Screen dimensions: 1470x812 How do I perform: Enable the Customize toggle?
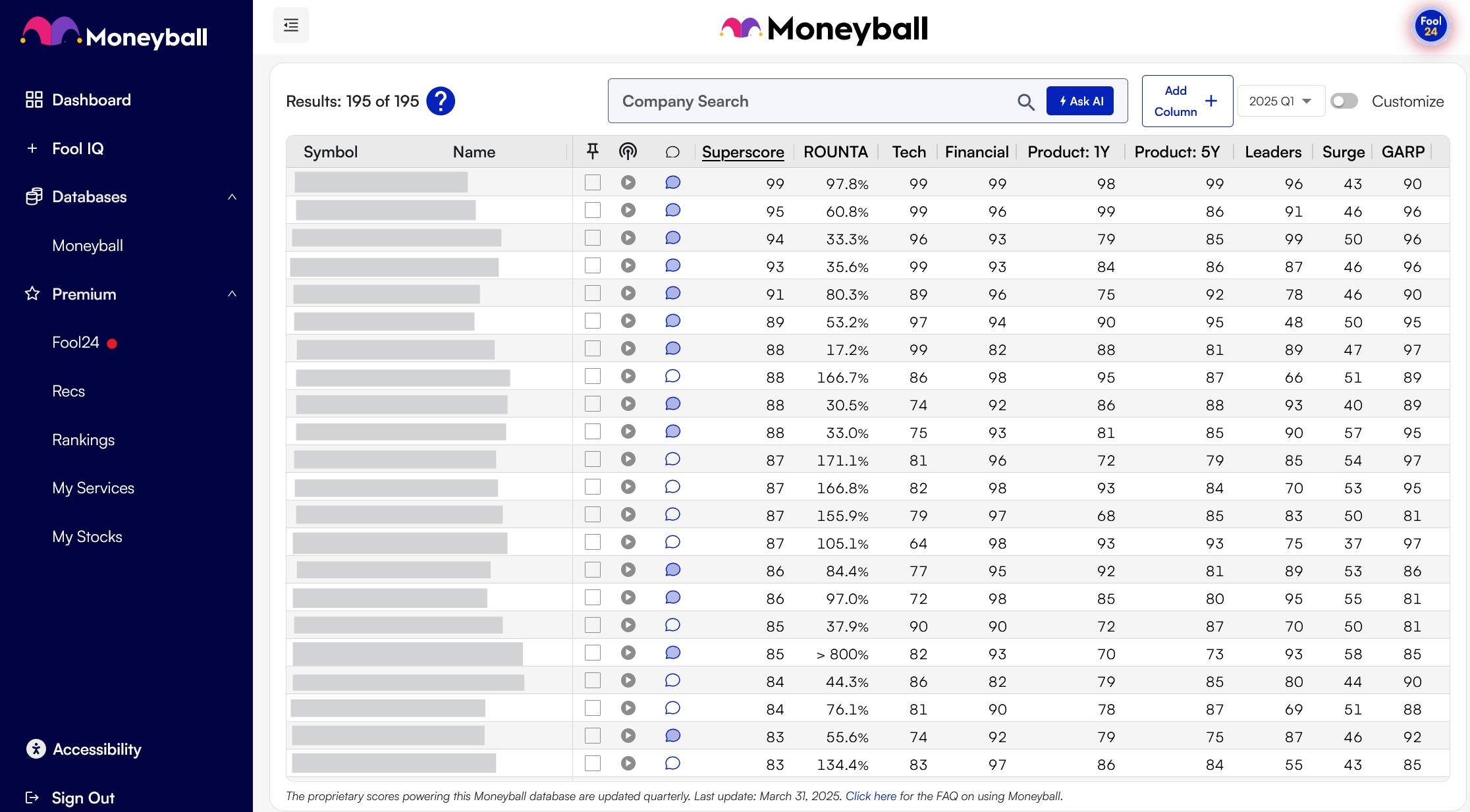click(1344, 101)
